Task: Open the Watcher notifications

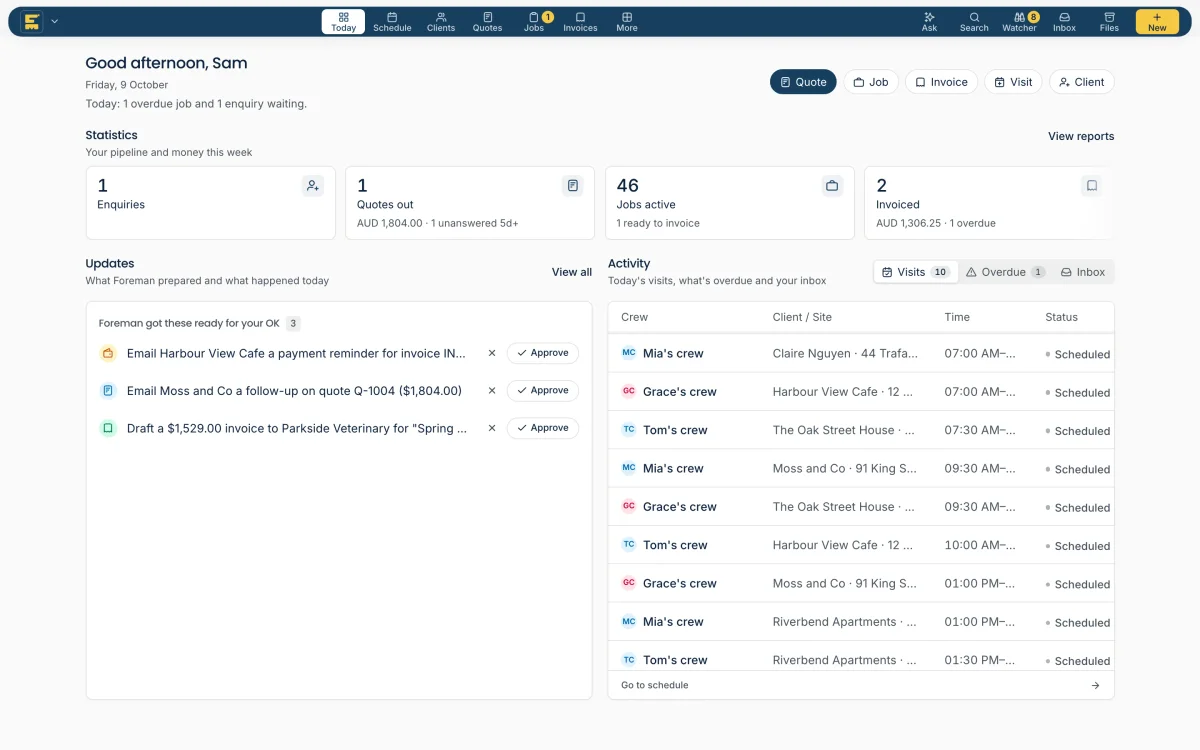Action: pyautogui.click(x=1019, y=21)
